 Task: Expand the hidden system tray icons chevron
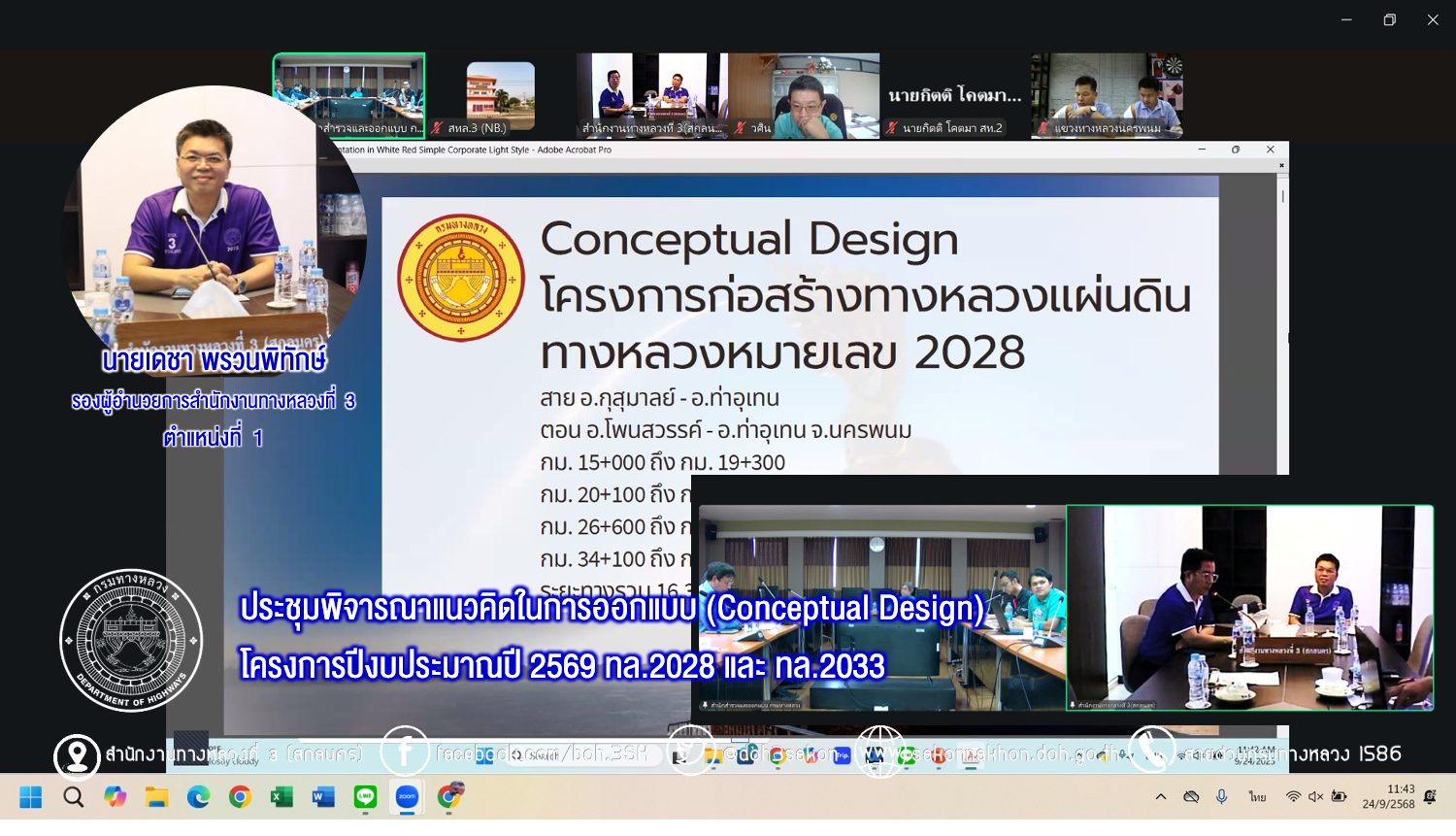[1160, 797]
